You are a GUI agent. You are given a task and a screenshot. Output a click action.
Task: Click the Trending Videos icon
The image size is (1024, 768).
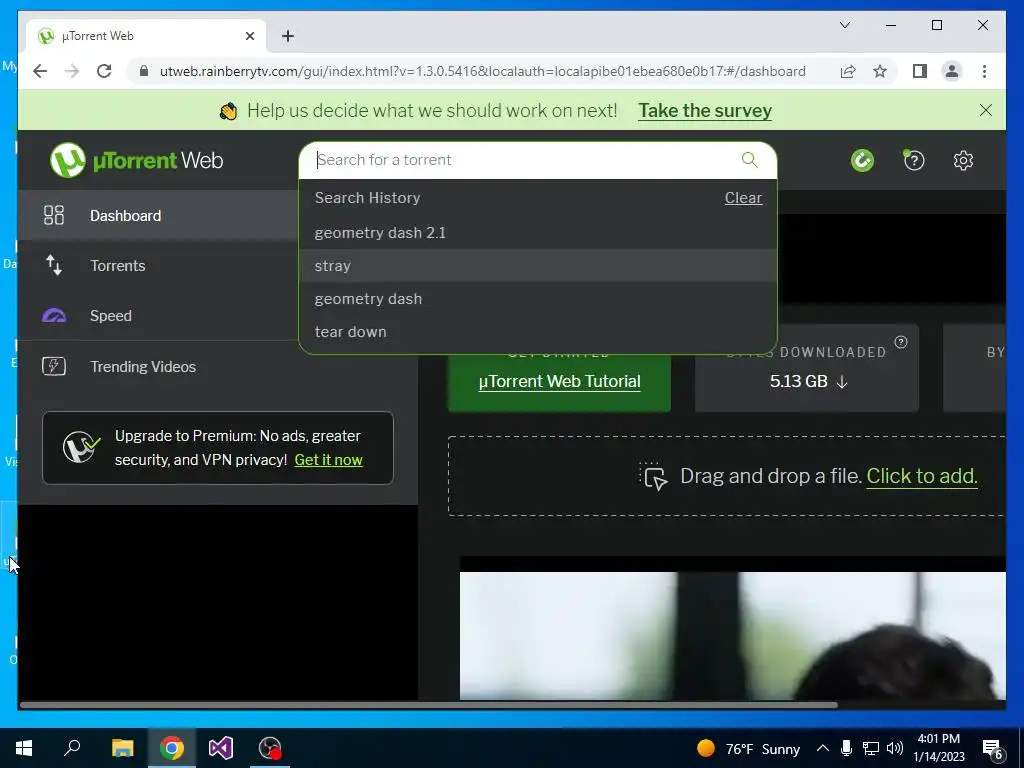point(54,366)
